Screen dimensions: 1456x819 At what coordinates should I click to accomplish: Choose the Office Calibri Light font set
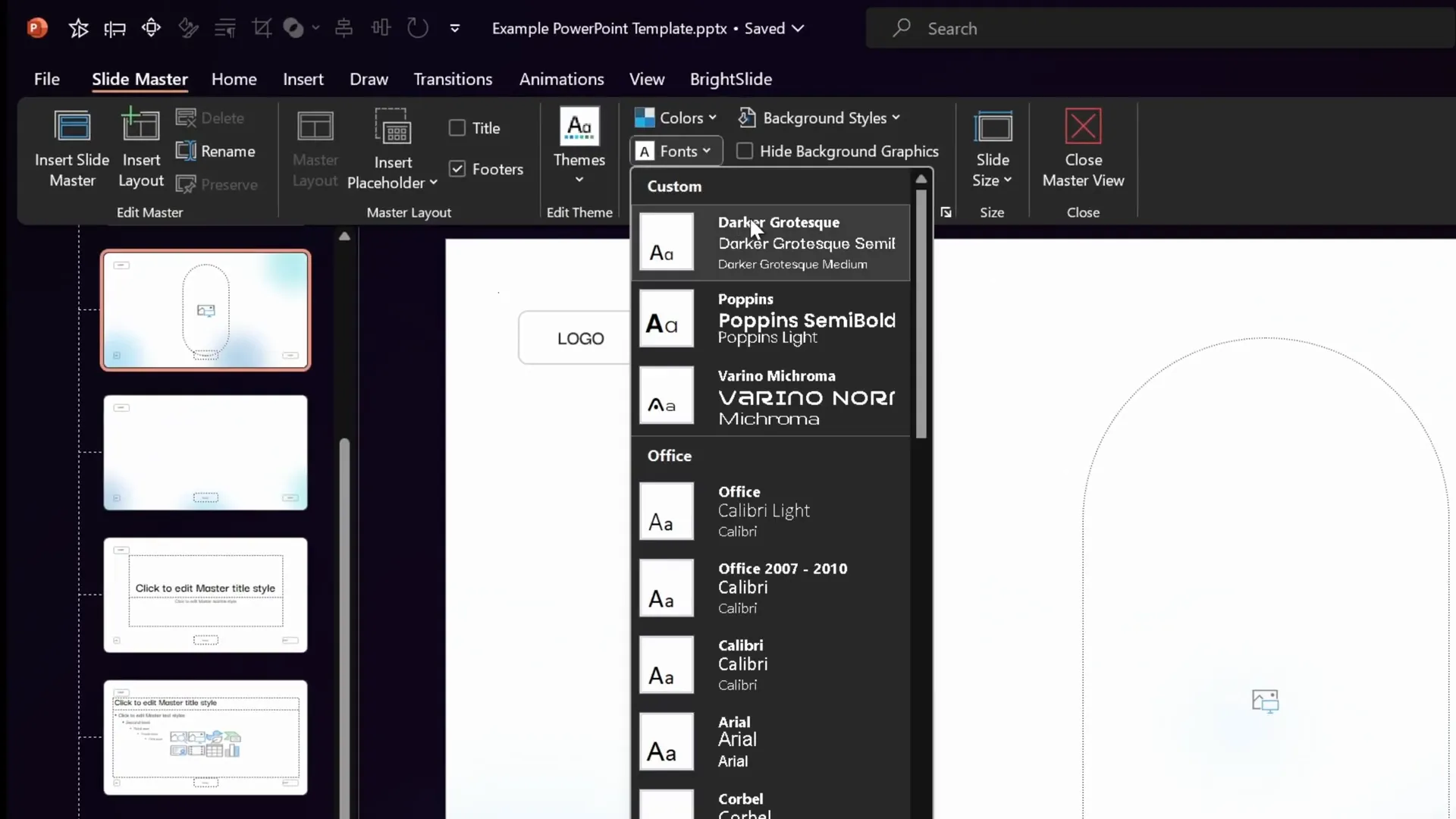coord(770,511)
